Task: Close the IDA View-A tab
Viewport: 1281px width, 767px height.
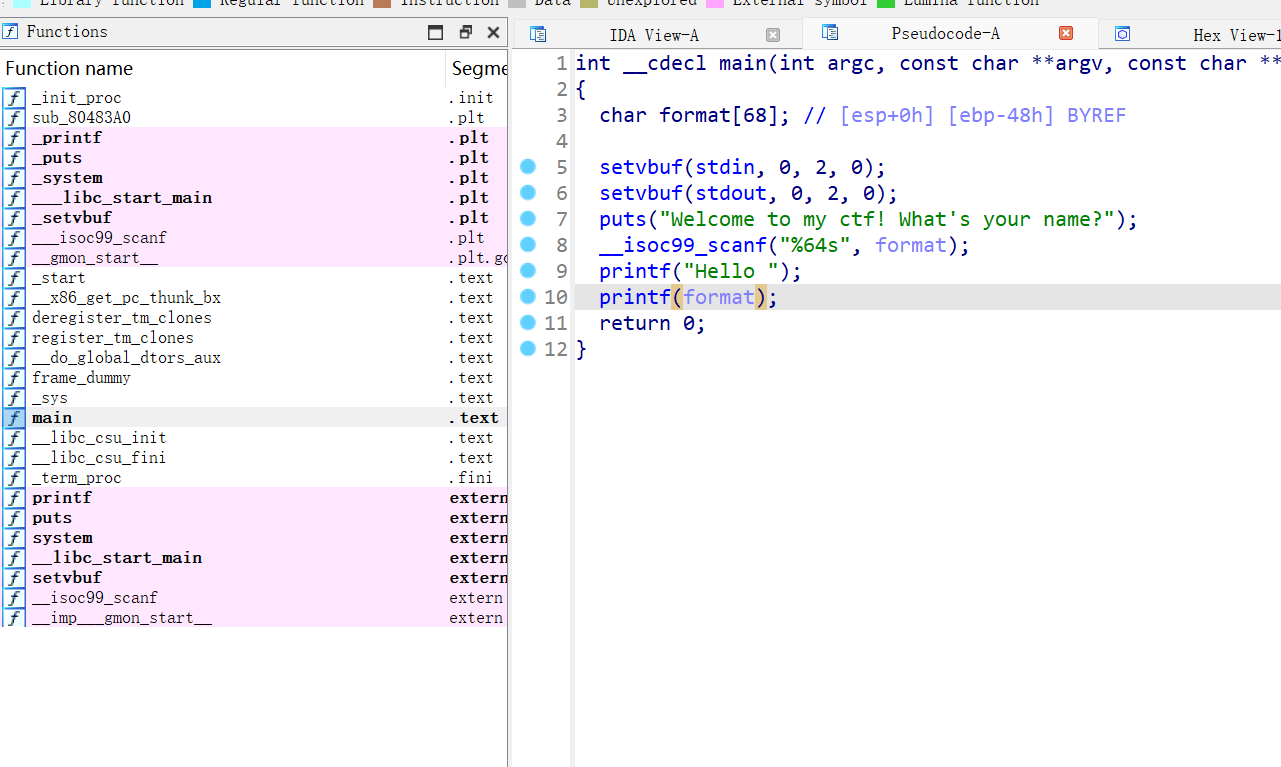Action: [773, 35]
